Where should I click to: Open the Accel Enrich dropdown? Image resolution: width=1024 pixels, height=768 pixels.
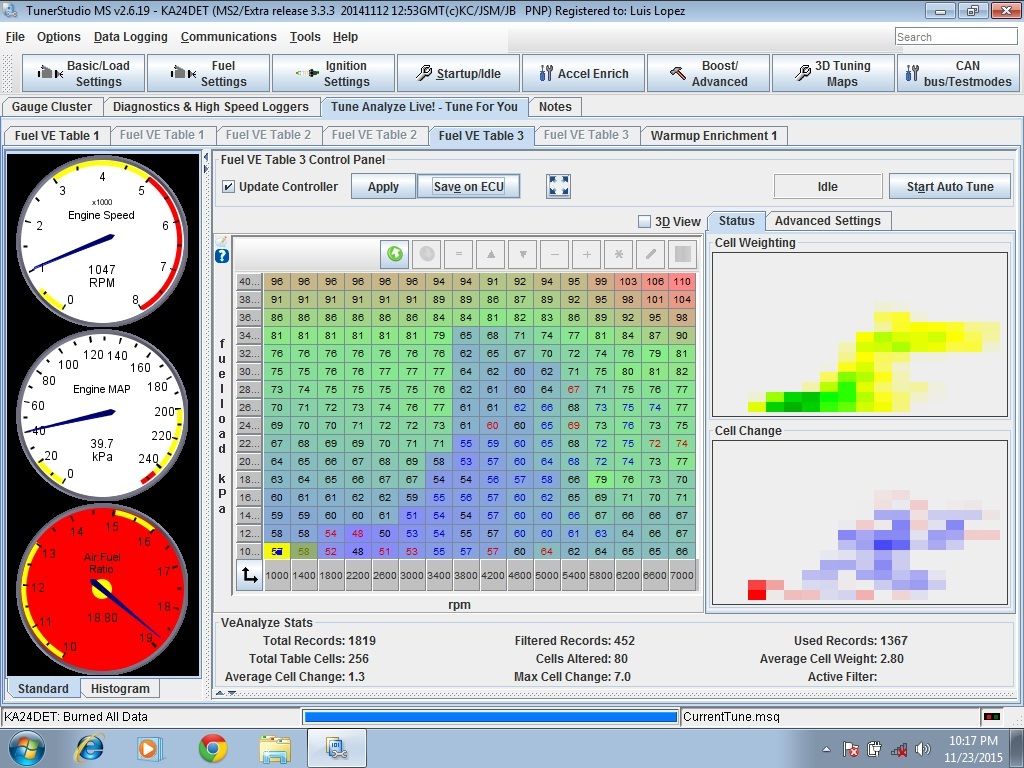(x=583, y=73)
